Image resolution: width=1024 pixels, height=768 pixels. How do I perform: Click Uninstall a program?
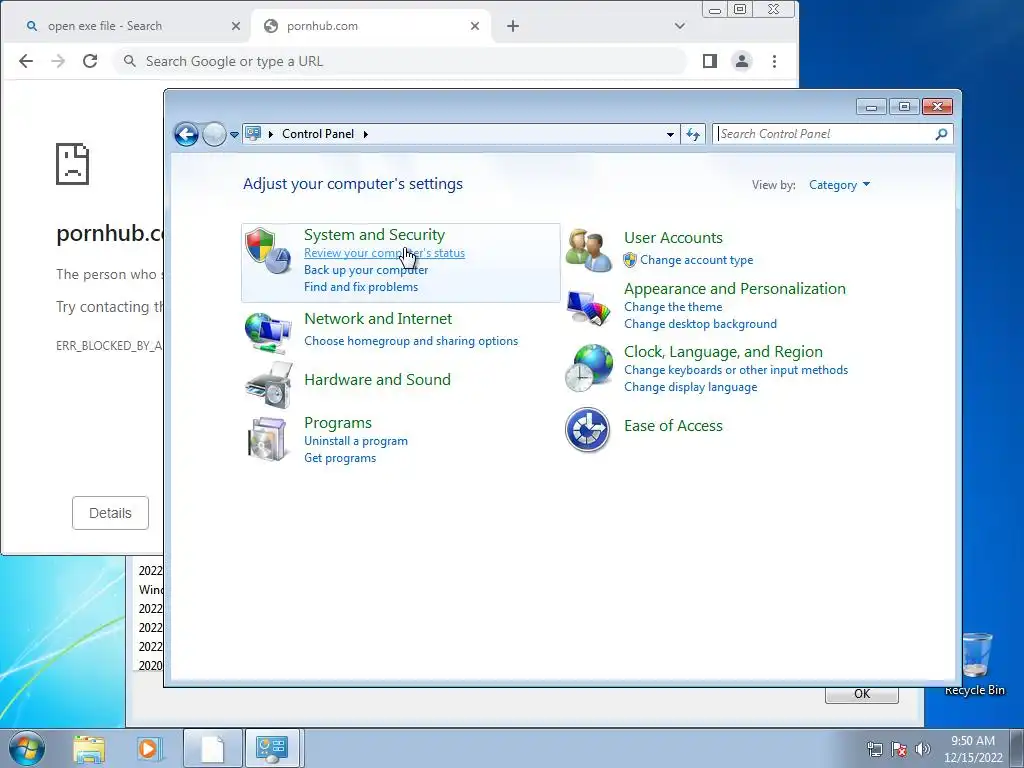coord(356,441)
